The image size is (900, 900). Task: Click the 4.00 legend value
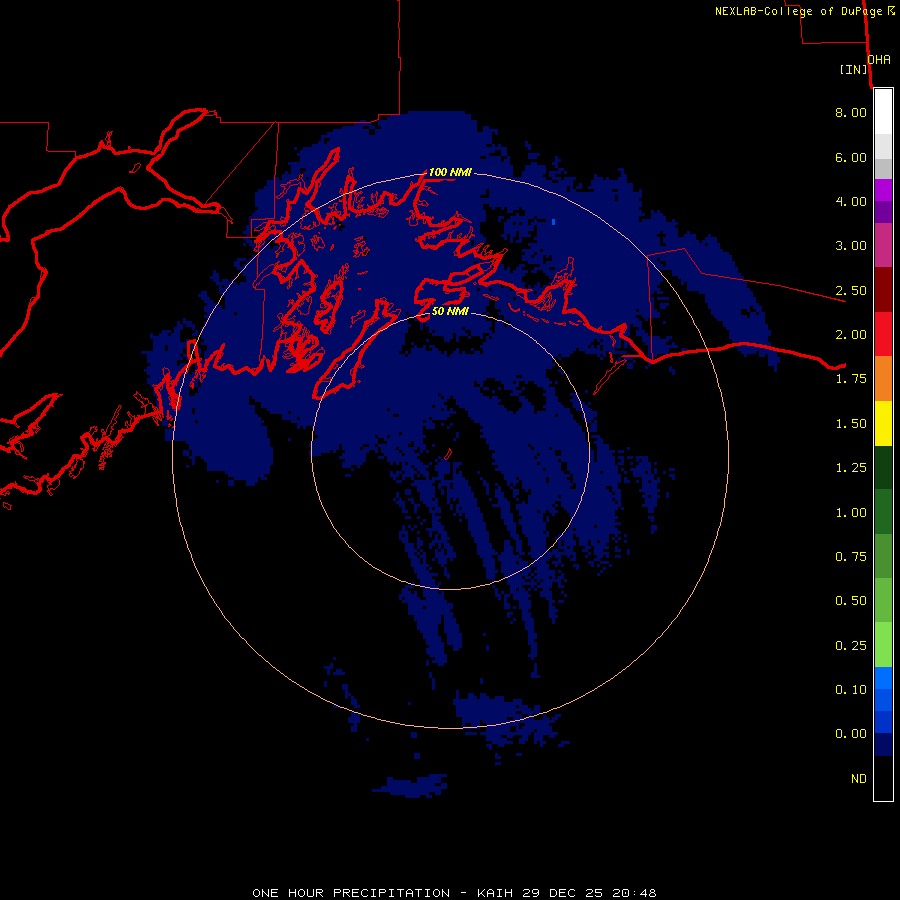[x=851, y=201]
